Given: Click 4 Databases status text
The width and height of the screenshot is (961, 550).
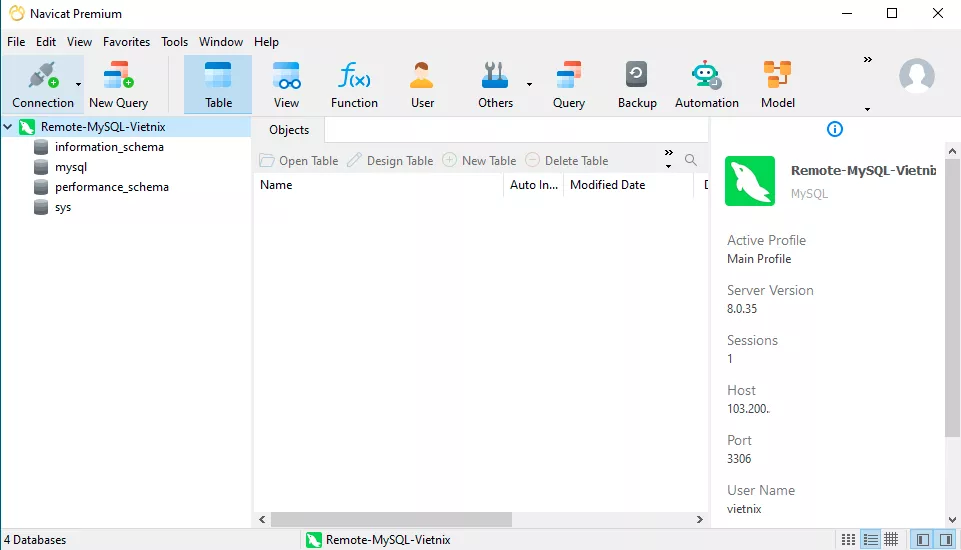Looking at the screenshot, I should coord(35,540).
